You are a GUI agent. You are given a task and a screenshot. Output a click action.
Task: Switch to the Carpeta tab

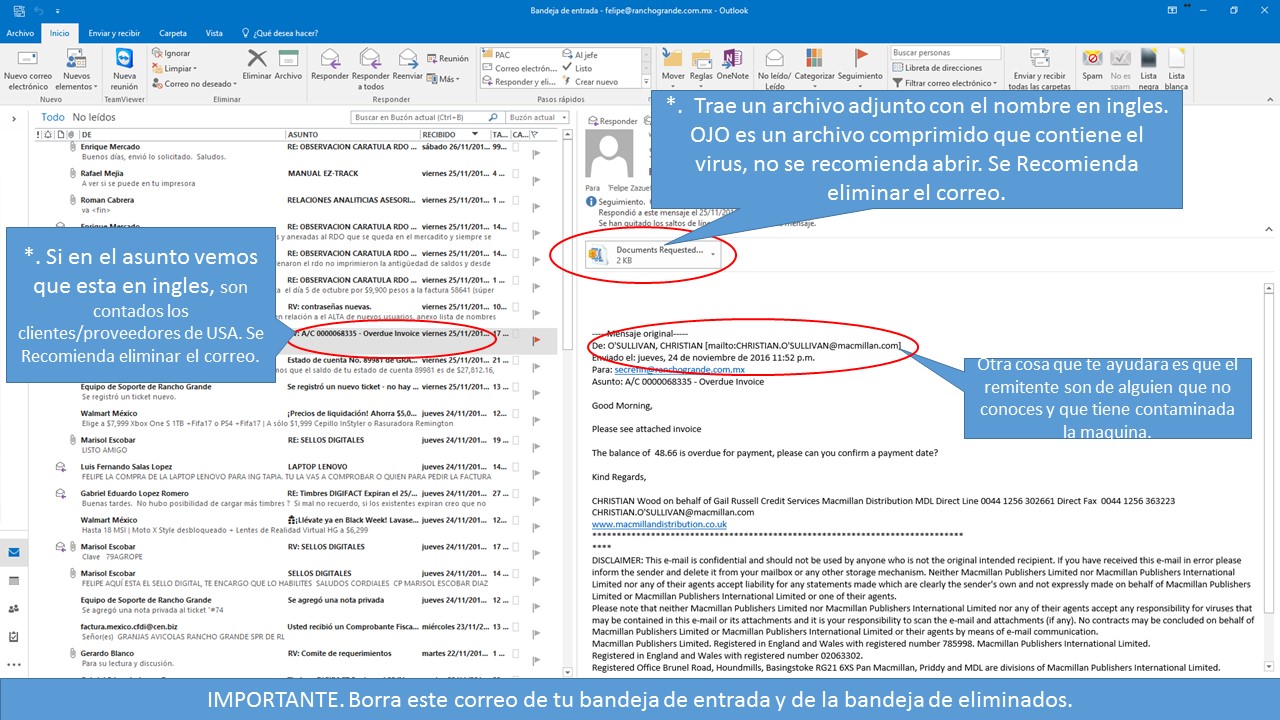coord(173,33)
